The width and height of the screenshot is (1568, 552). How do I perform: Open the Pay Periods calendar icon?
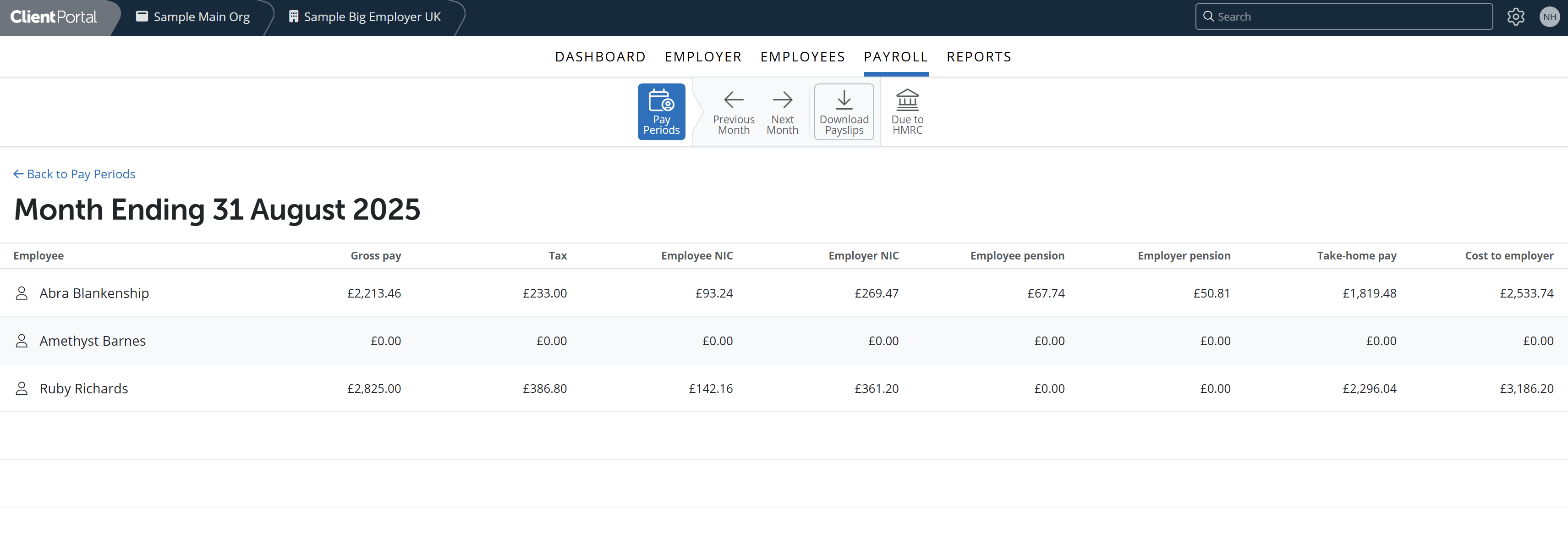(661, 100)
